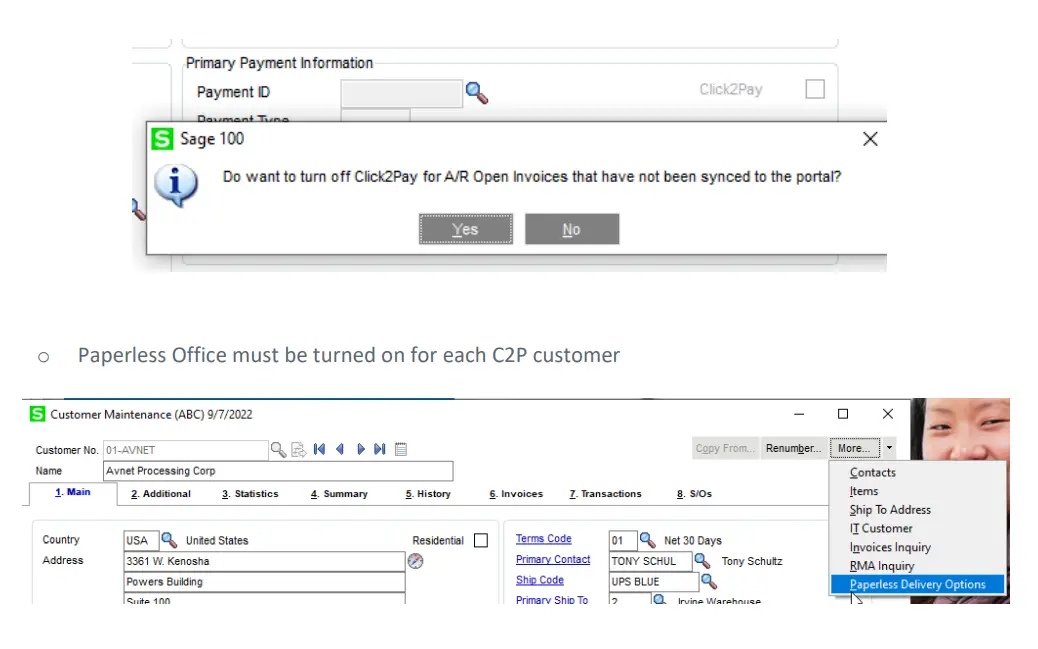Switch to the 5. History tab
The width and height of the screenshot is (1038, 649).
click(x=427, y=493)
